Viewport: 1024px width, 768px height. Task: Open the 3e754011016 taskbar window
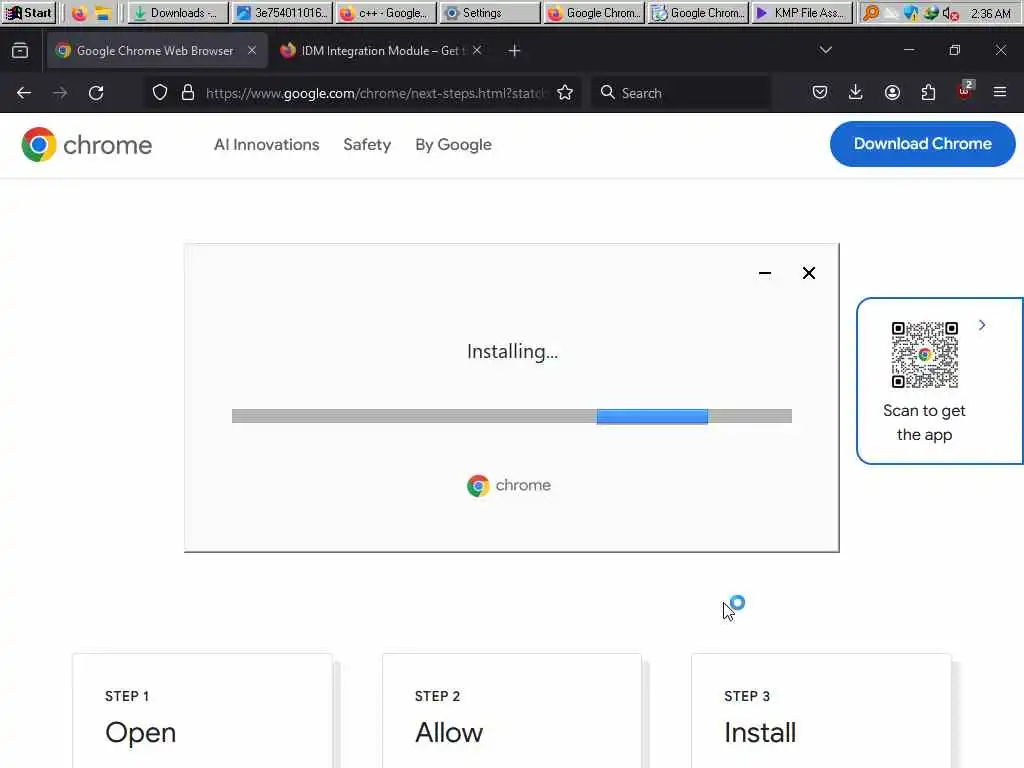click(282, 13)
